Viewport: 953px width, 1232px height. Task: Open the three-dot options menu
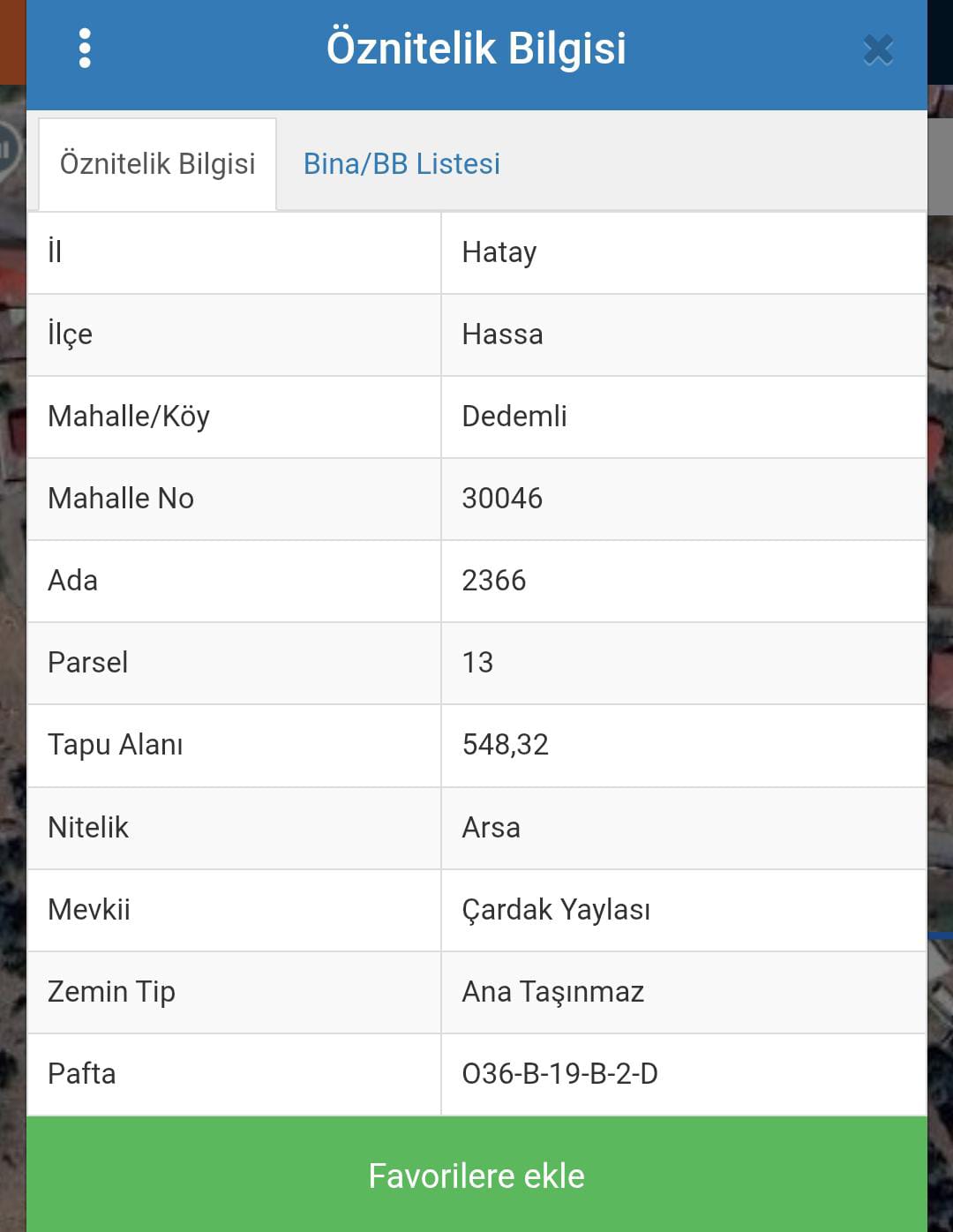point(85,49)
